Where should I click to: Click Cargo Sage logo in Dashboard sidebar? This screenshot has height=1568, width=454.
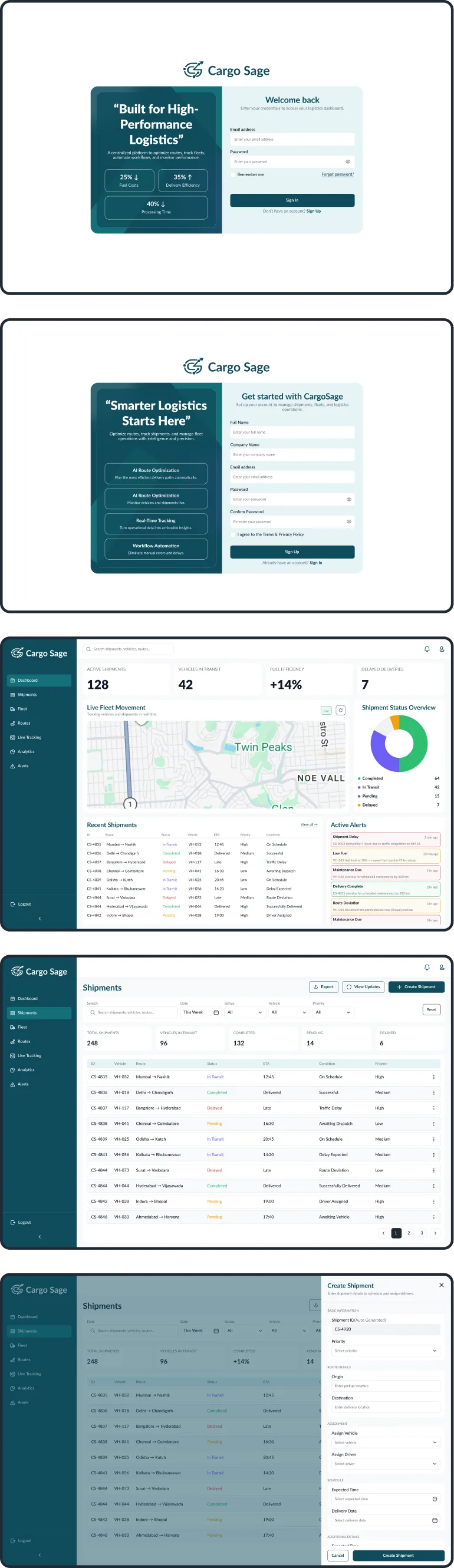pyautogui.click(x=39, y=653)
